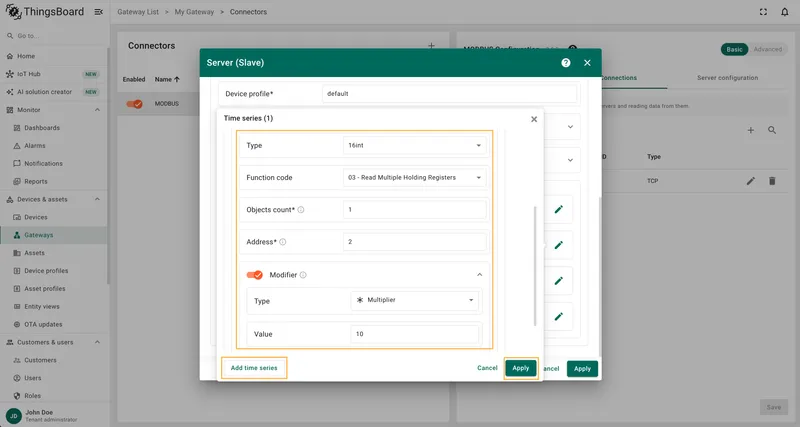Toggle fullscreen mode icon
Image resolution: width=800 pixels, height=427 pixels.
(x=763, y=12)
